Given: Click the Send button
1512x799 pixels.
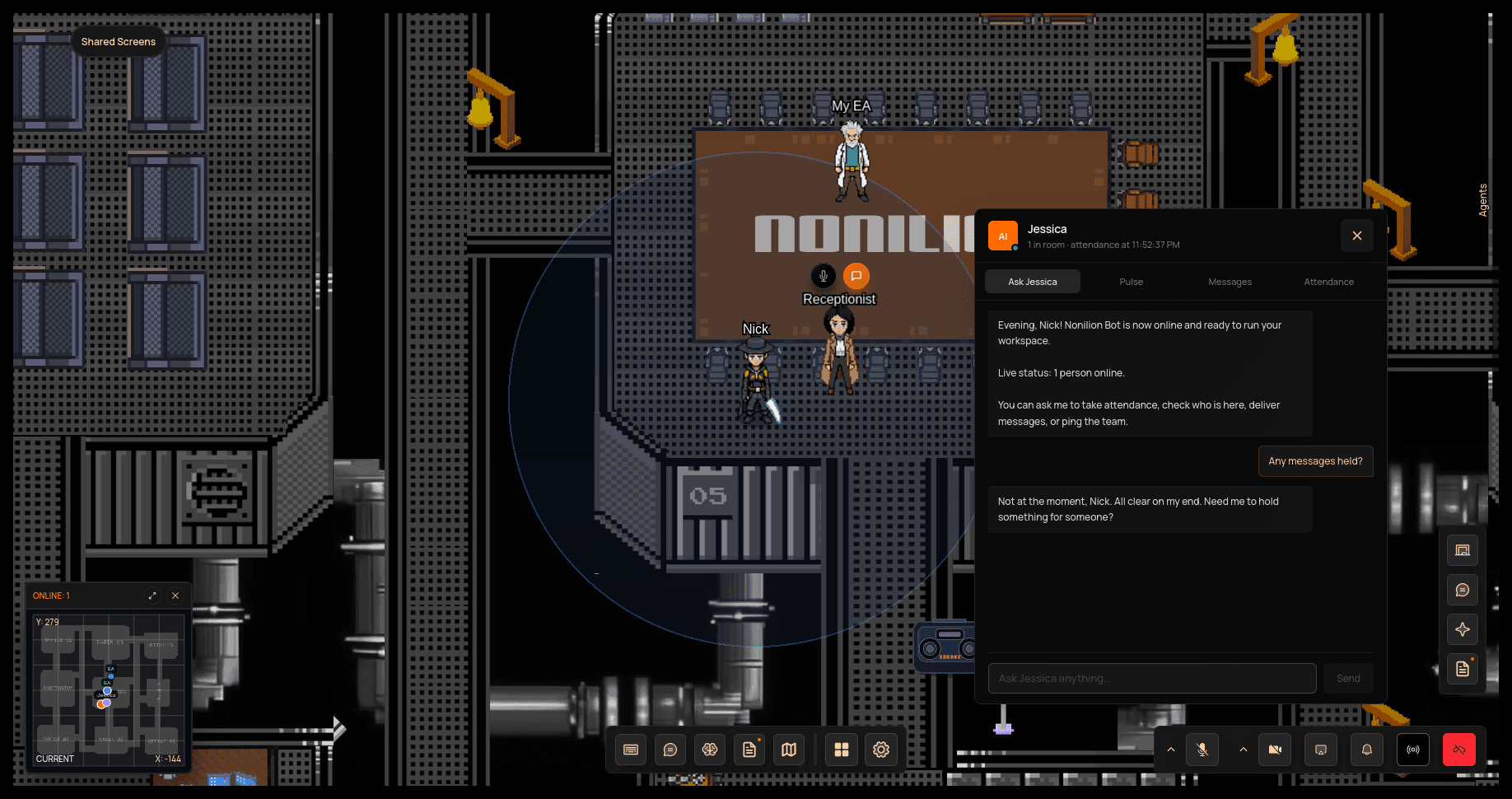Looking at the screenshot, I should coord(1348,679).
